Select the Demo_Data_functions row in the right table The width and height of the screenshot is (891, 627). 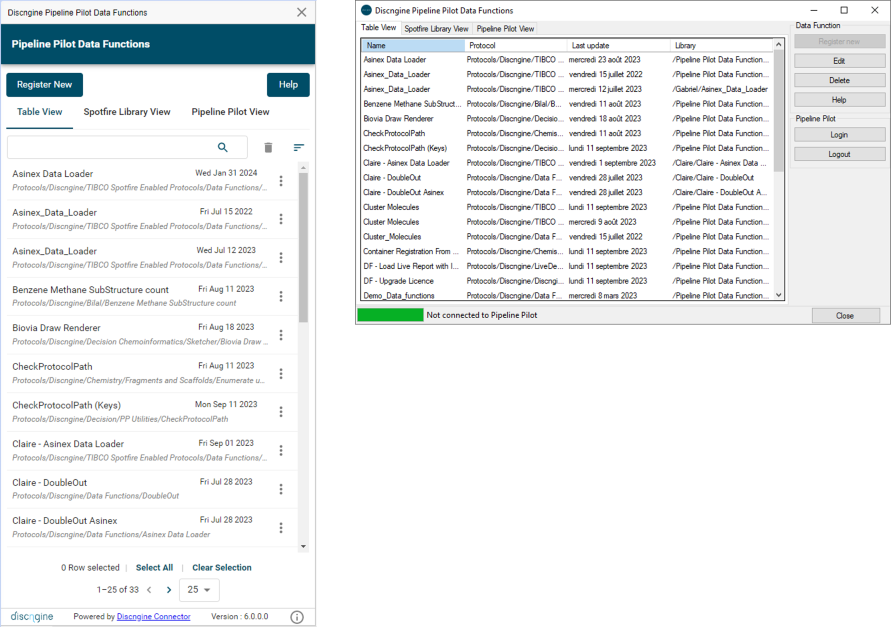(568, 294)
